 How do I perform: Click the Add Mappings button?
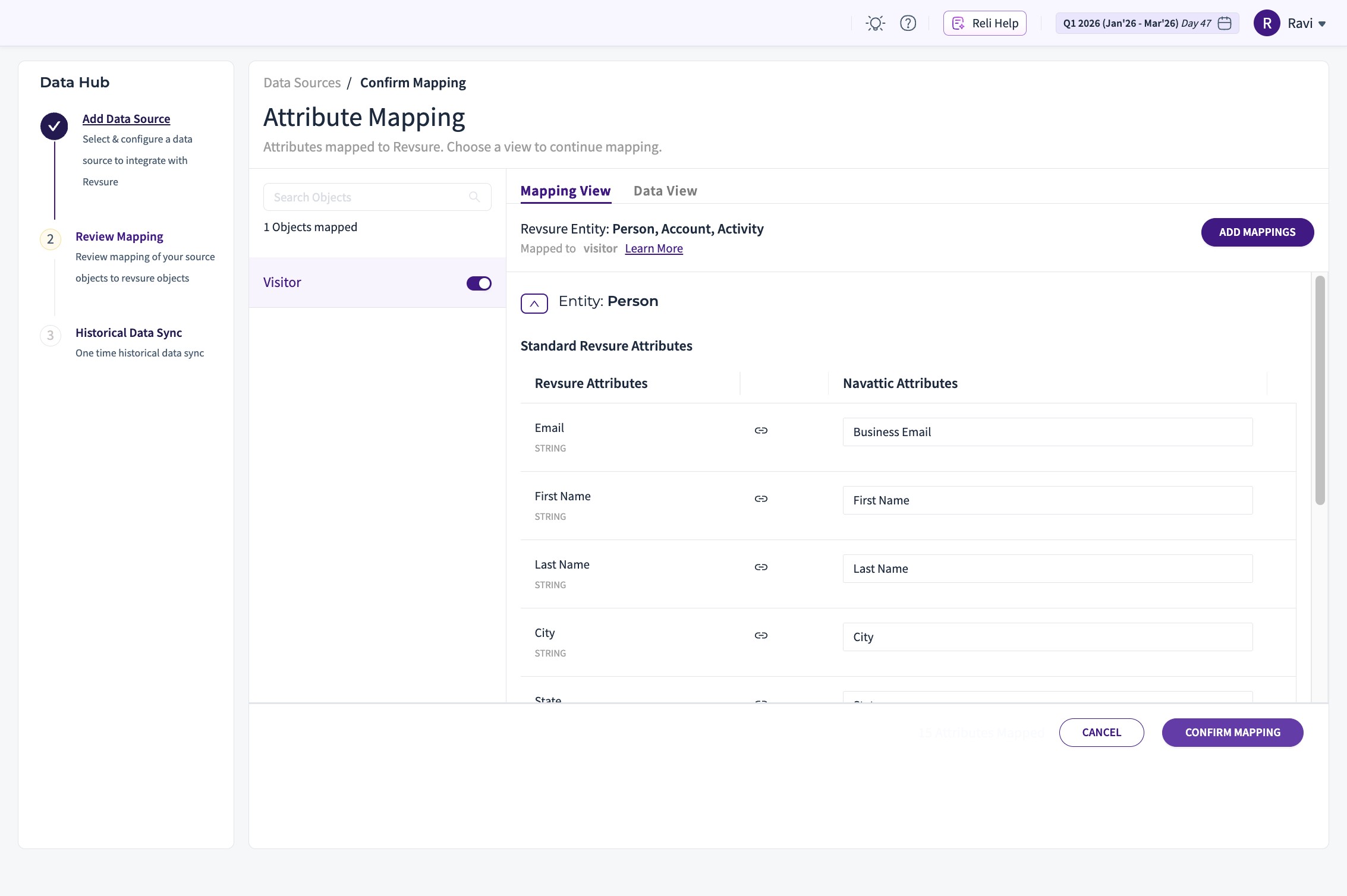tap(1257, 232)
